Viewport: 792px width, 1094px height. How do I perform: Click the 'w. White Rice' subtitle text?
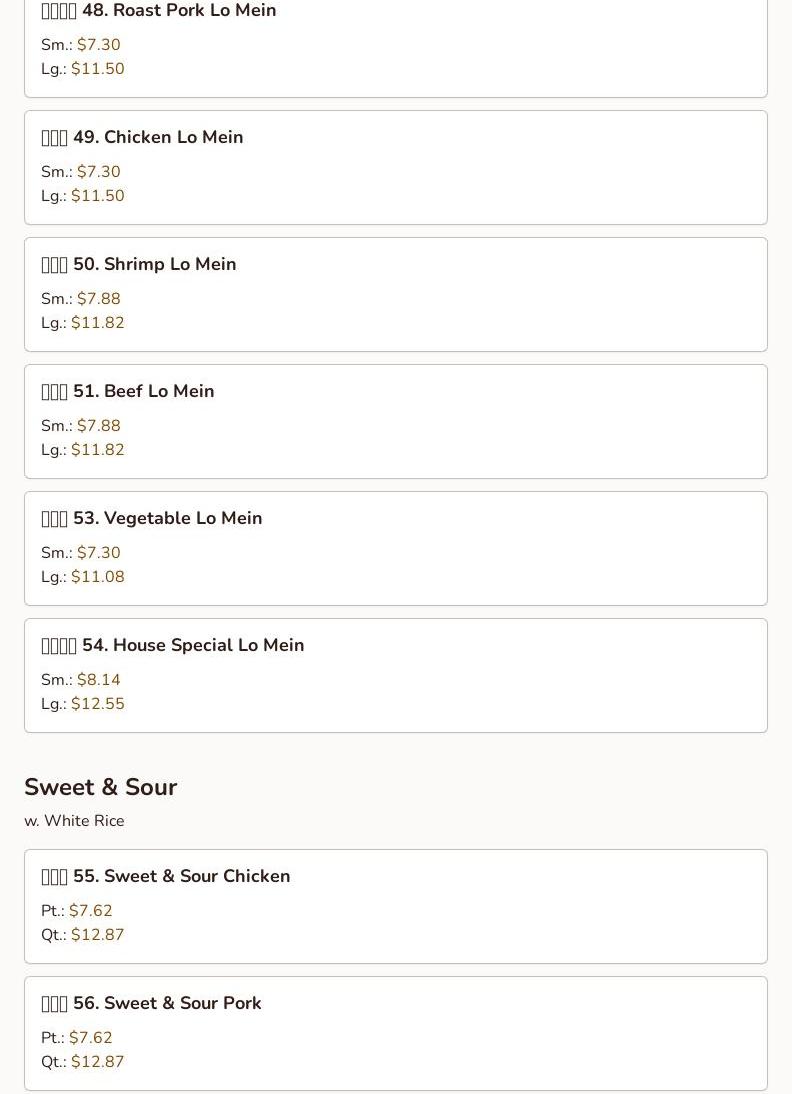pyautogui.click(x=74, y=820)
